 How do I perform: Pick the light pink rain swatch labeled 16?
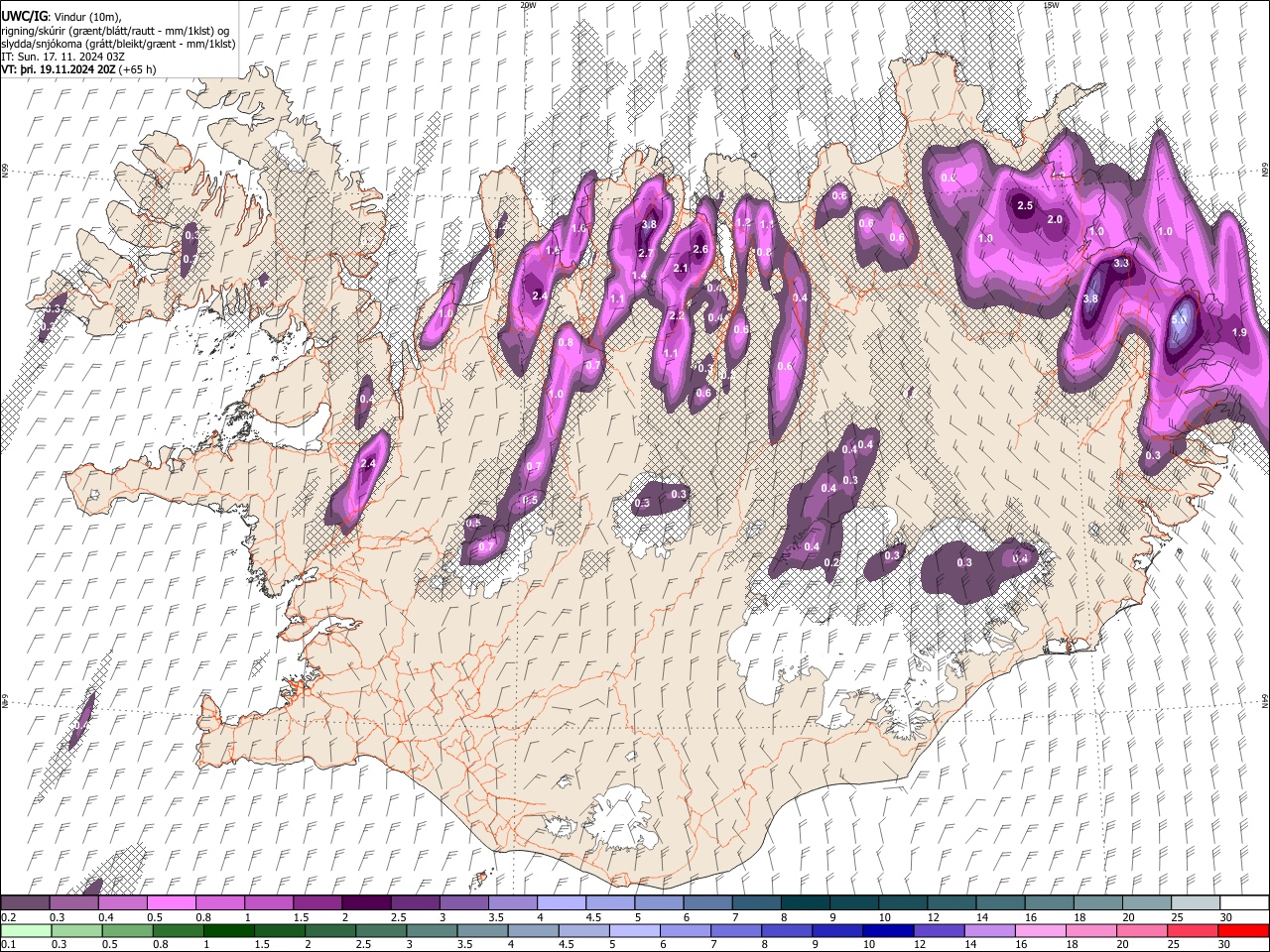click(x=1039, y=930)
